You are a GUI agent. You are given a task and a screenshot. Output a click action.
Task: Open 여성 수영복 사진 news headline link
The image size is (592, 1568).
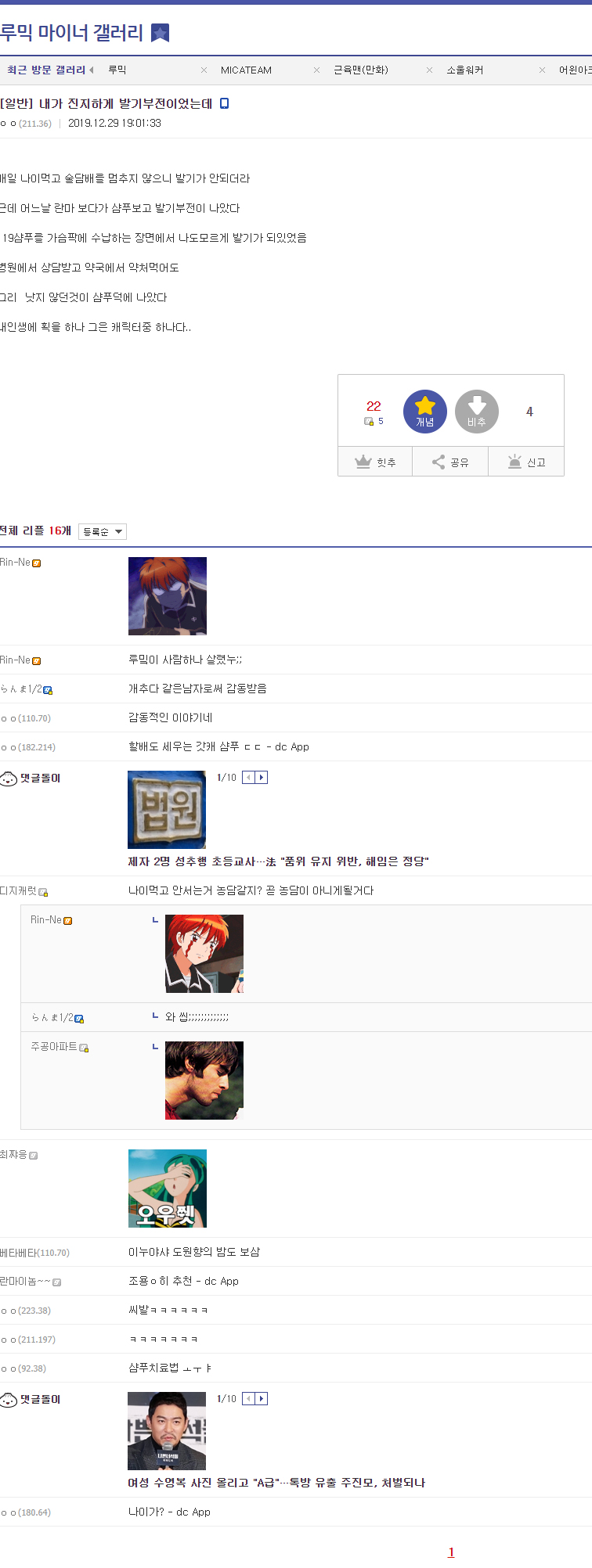276,1483
